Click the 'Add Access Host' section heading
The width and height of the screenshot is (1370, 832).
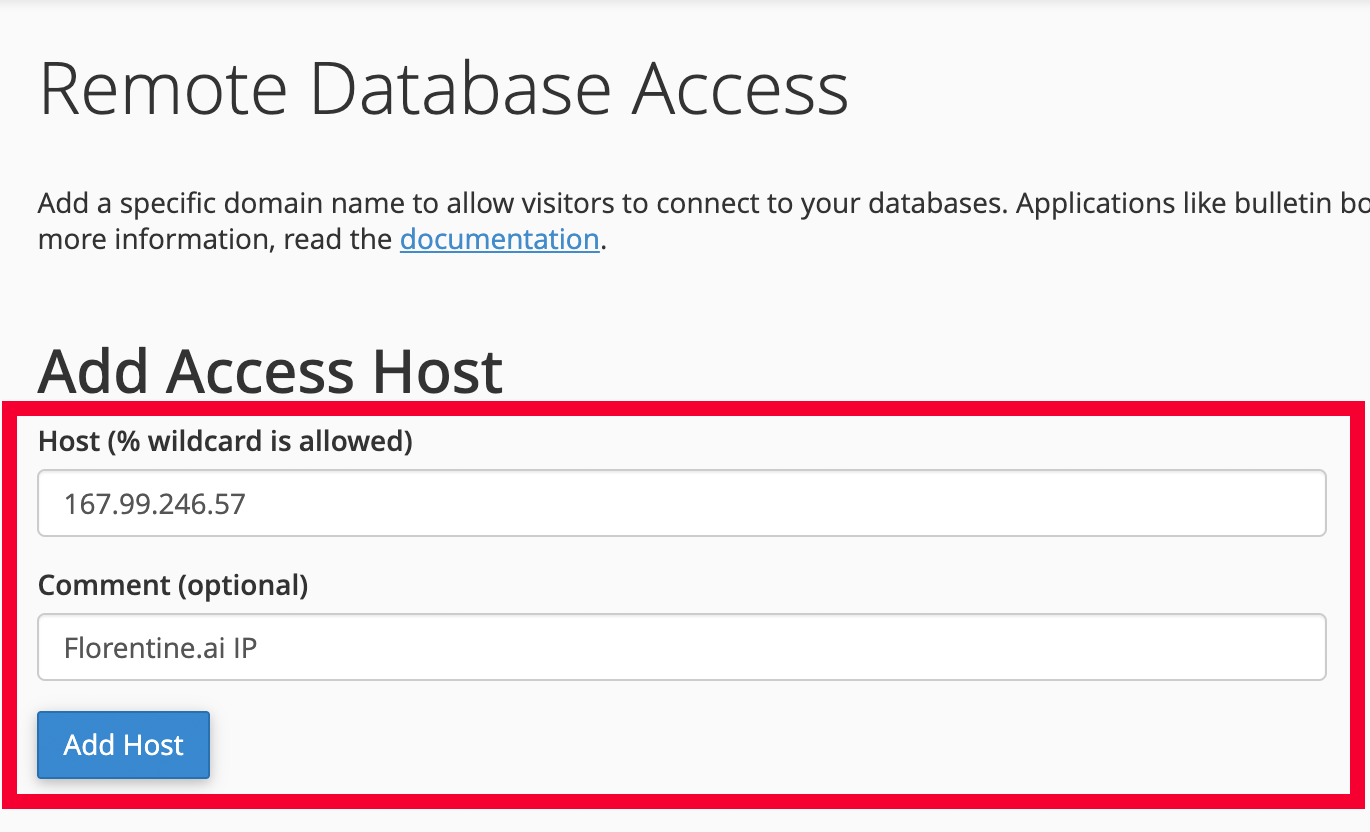(270, 372)
